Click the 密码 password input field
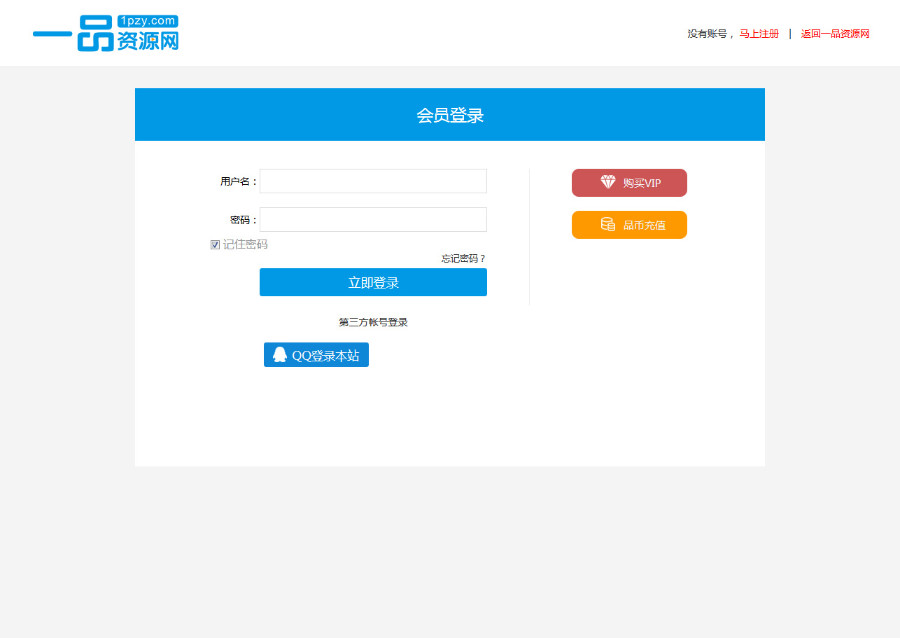 tap(372, 219)
